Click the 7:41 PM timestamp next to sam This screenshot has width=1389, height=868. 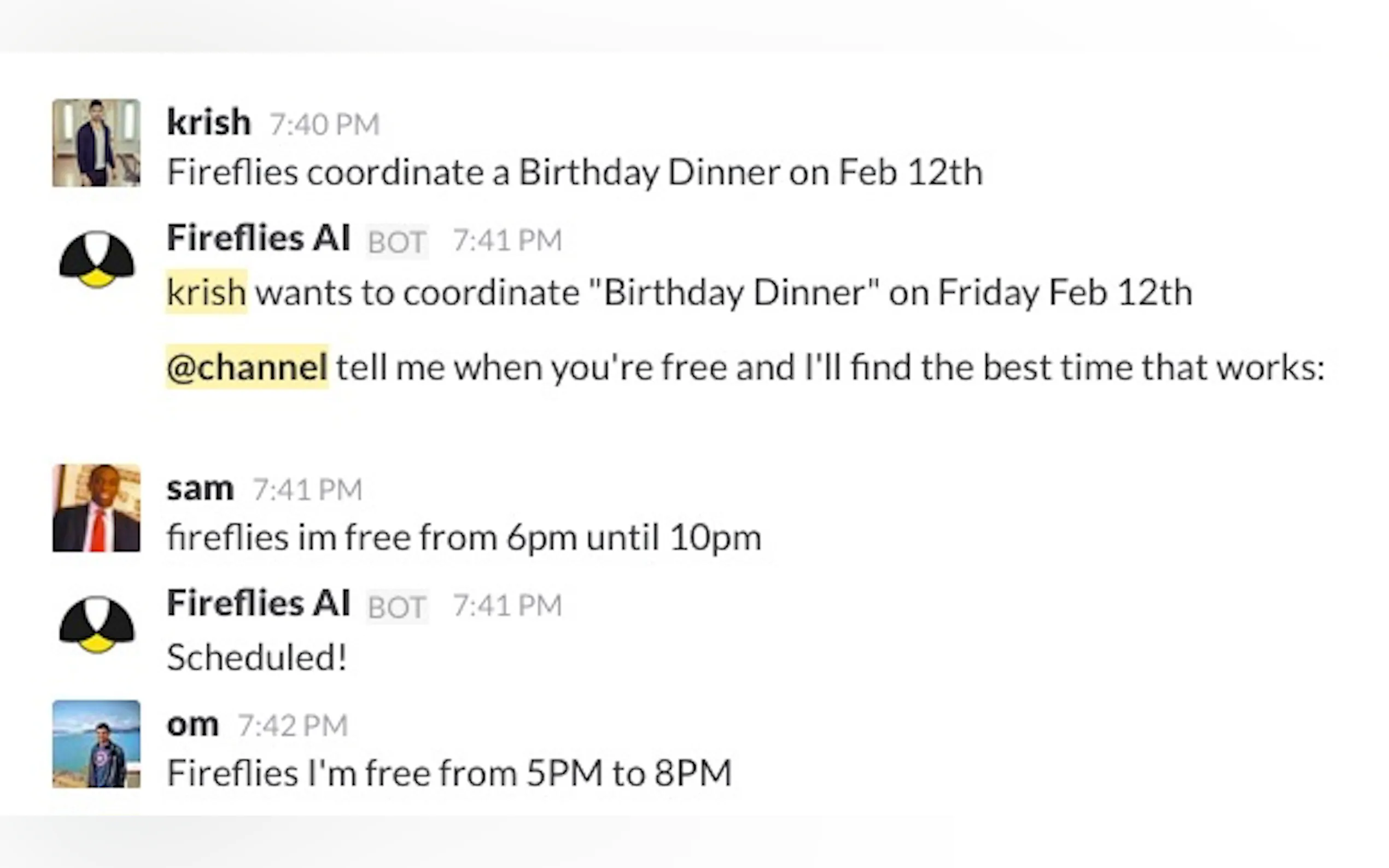pyautogui.click(x=307, y=490)
